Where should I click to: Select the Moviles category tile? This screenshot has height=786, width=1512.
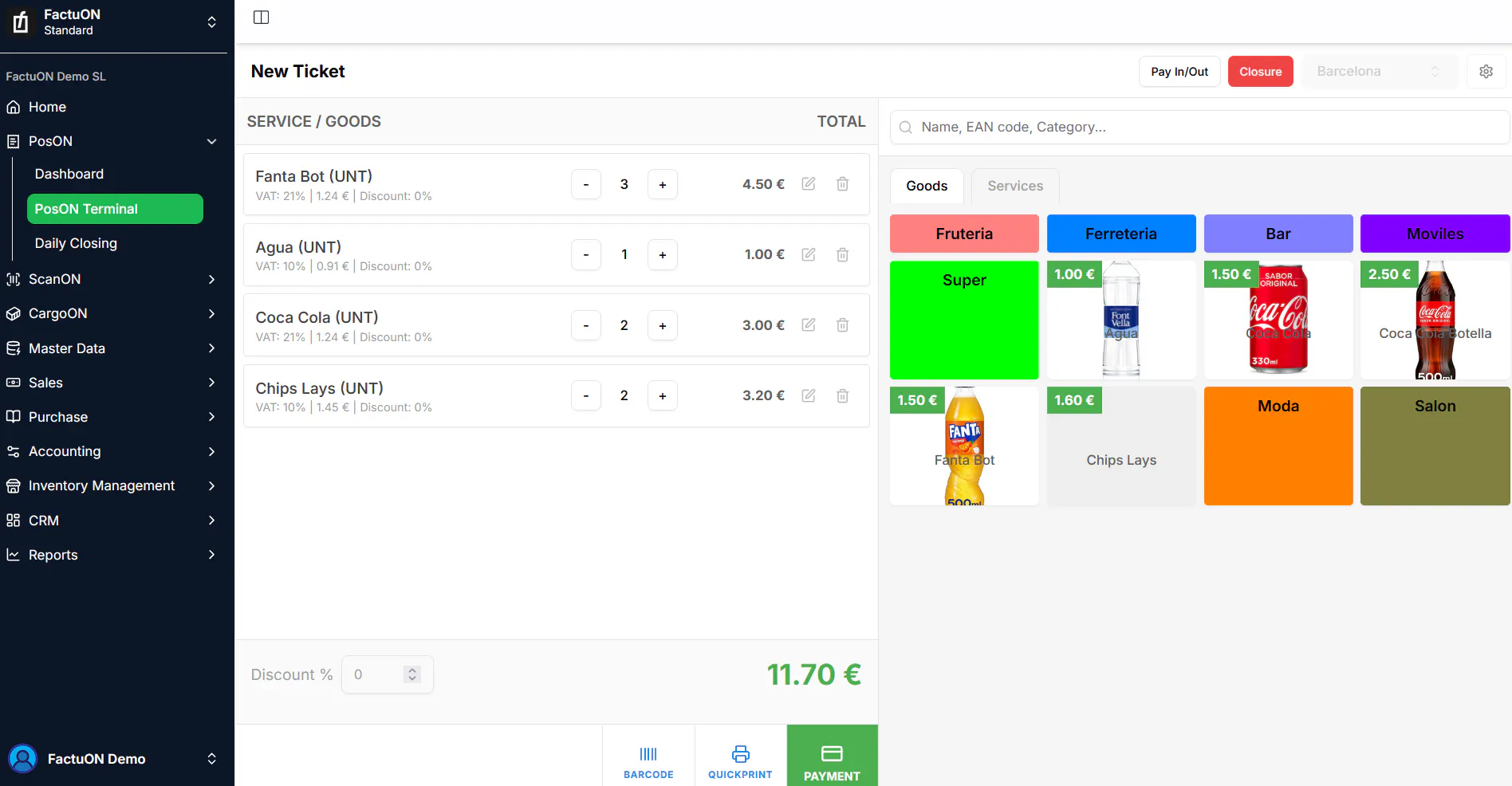click(1435, 234)
